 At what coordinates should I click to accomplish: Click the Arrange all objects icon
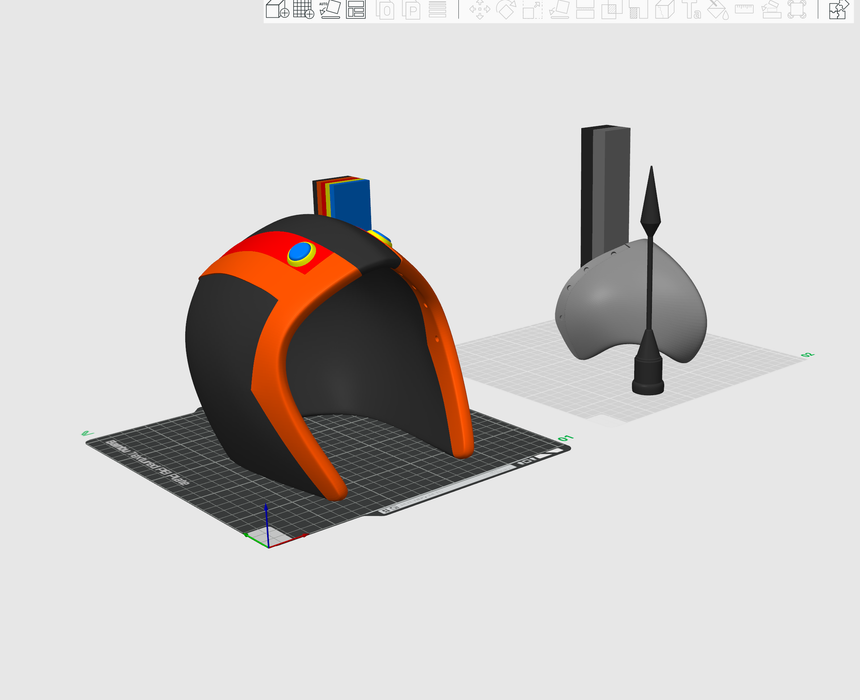click(x=356, y=10)
